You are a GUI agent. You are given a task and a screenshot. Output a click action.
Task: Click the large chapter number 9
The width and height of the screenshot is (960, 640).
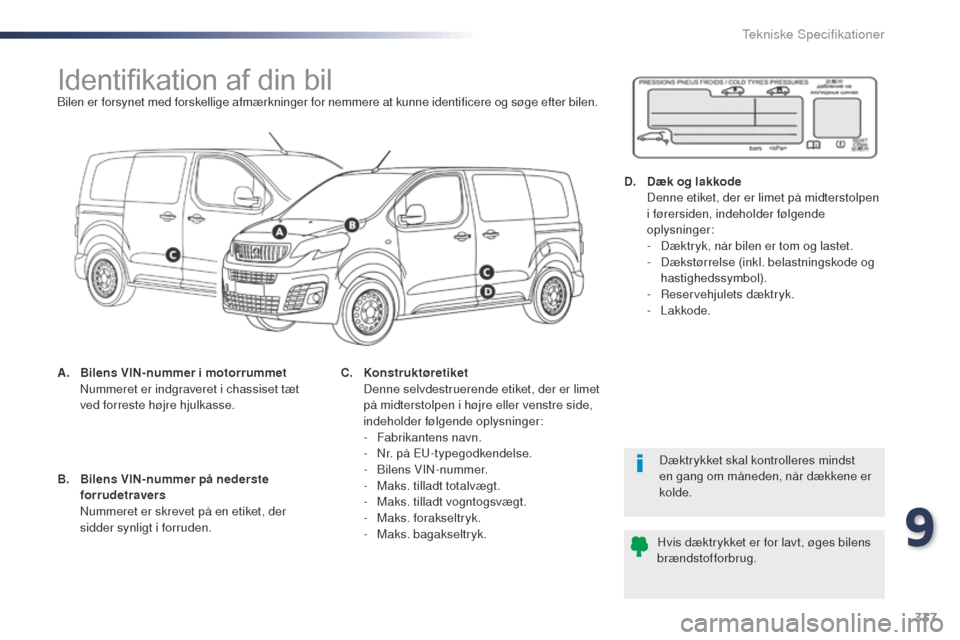tap(920, 528)
